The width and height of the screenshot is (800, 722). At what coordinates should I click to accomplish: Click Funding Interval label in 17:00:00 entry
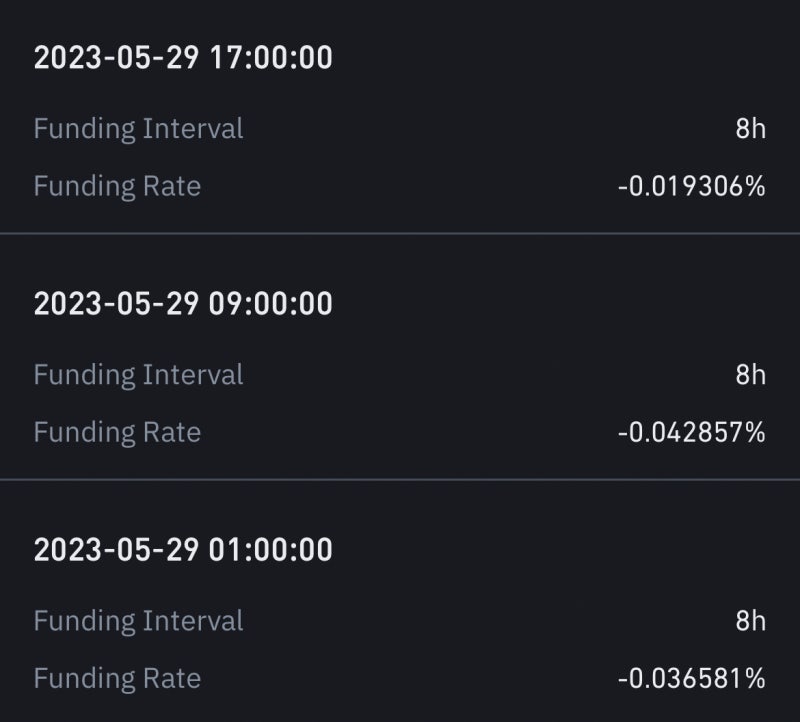tap(138, 128)
